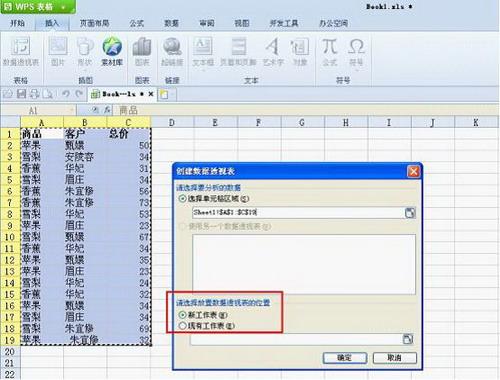500x380 pixels.
Task: Select column H header
Action: tap(346, 122)
